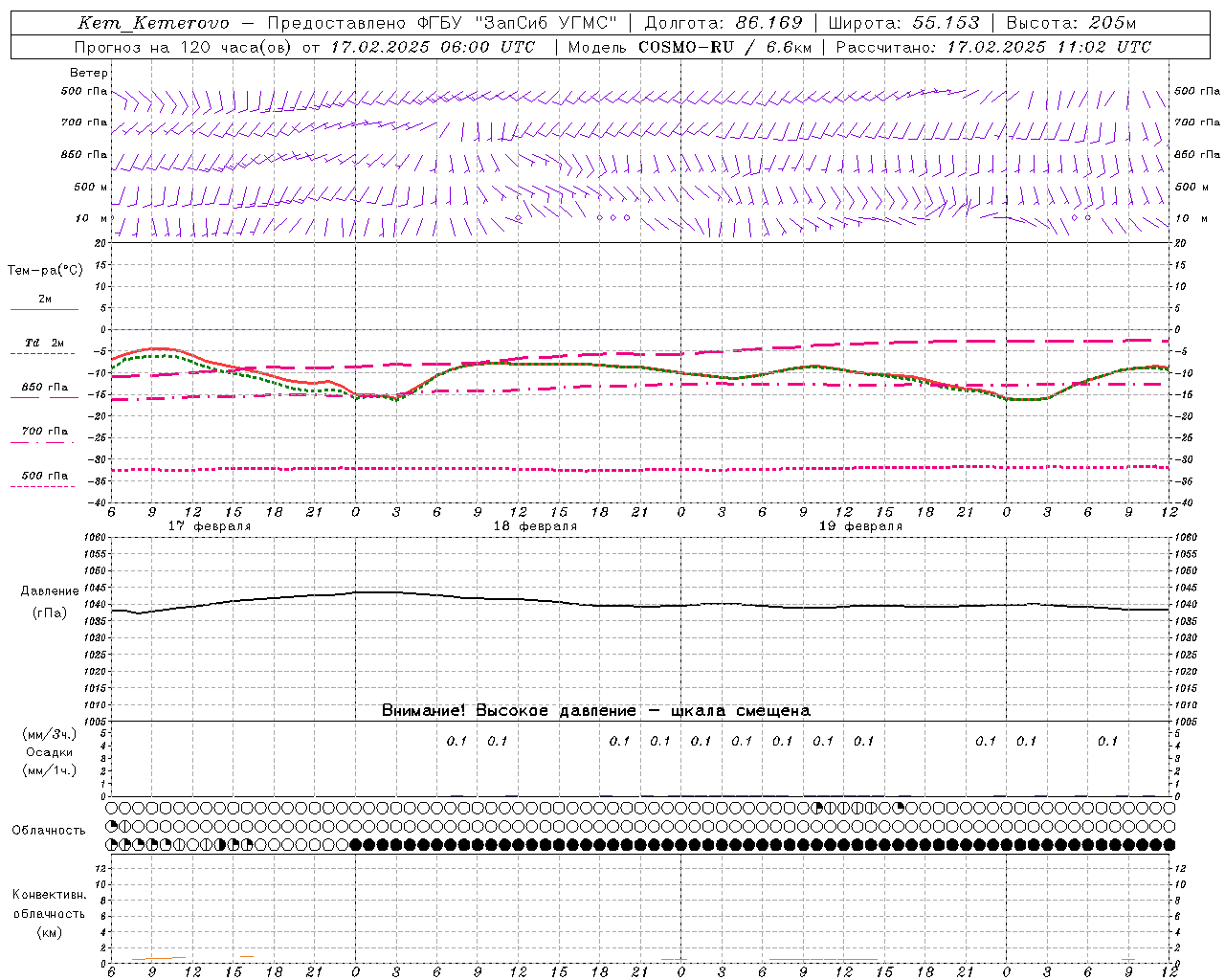Click the Ветер section label
The width and height of the screenshot is (1225, 980).
(89, 73)
